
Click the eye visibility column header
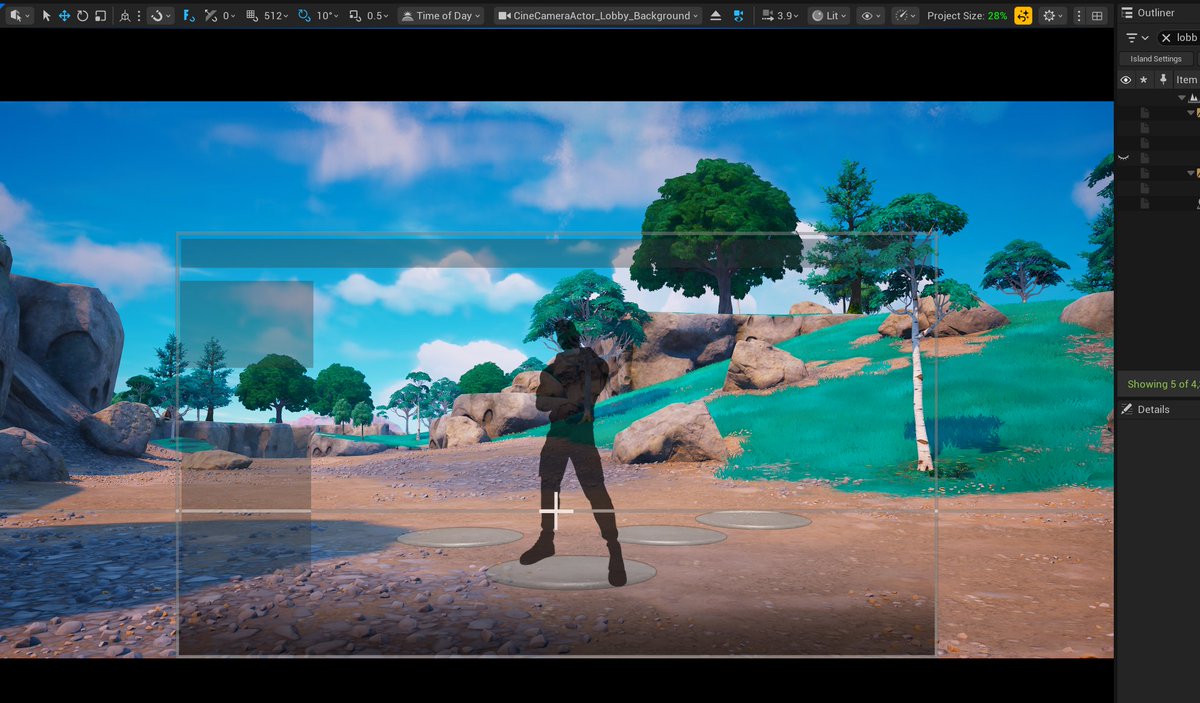pos(1126,80)
